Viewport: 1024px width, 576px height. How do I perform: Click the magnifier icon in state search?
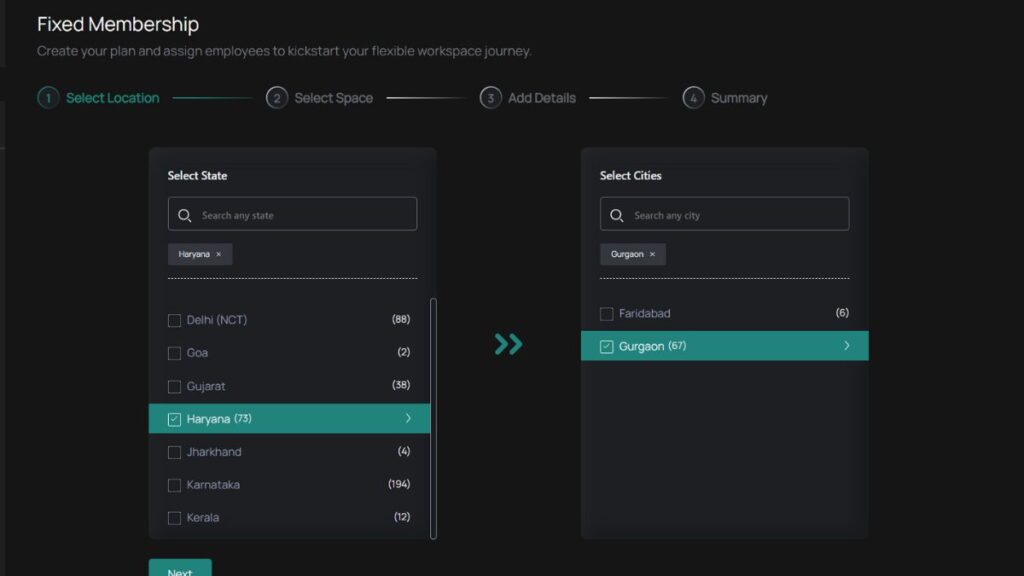[184, 215]
